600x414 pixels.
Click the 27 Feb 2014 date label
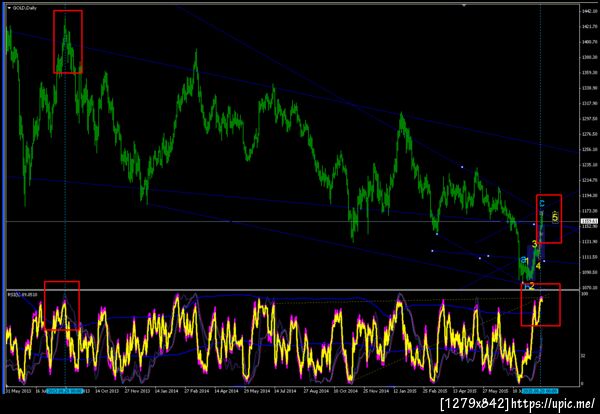196,391
